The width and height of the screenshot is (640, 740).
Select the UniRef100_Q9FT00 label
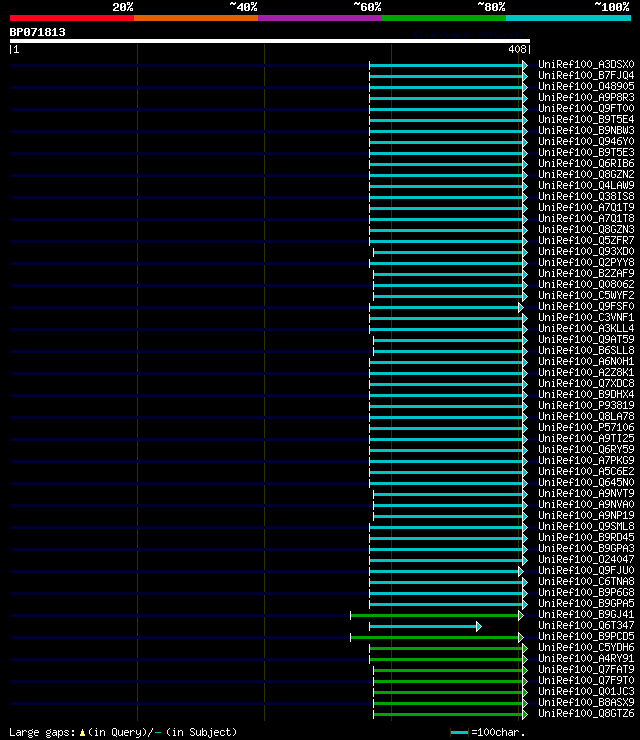click(586, 109)
